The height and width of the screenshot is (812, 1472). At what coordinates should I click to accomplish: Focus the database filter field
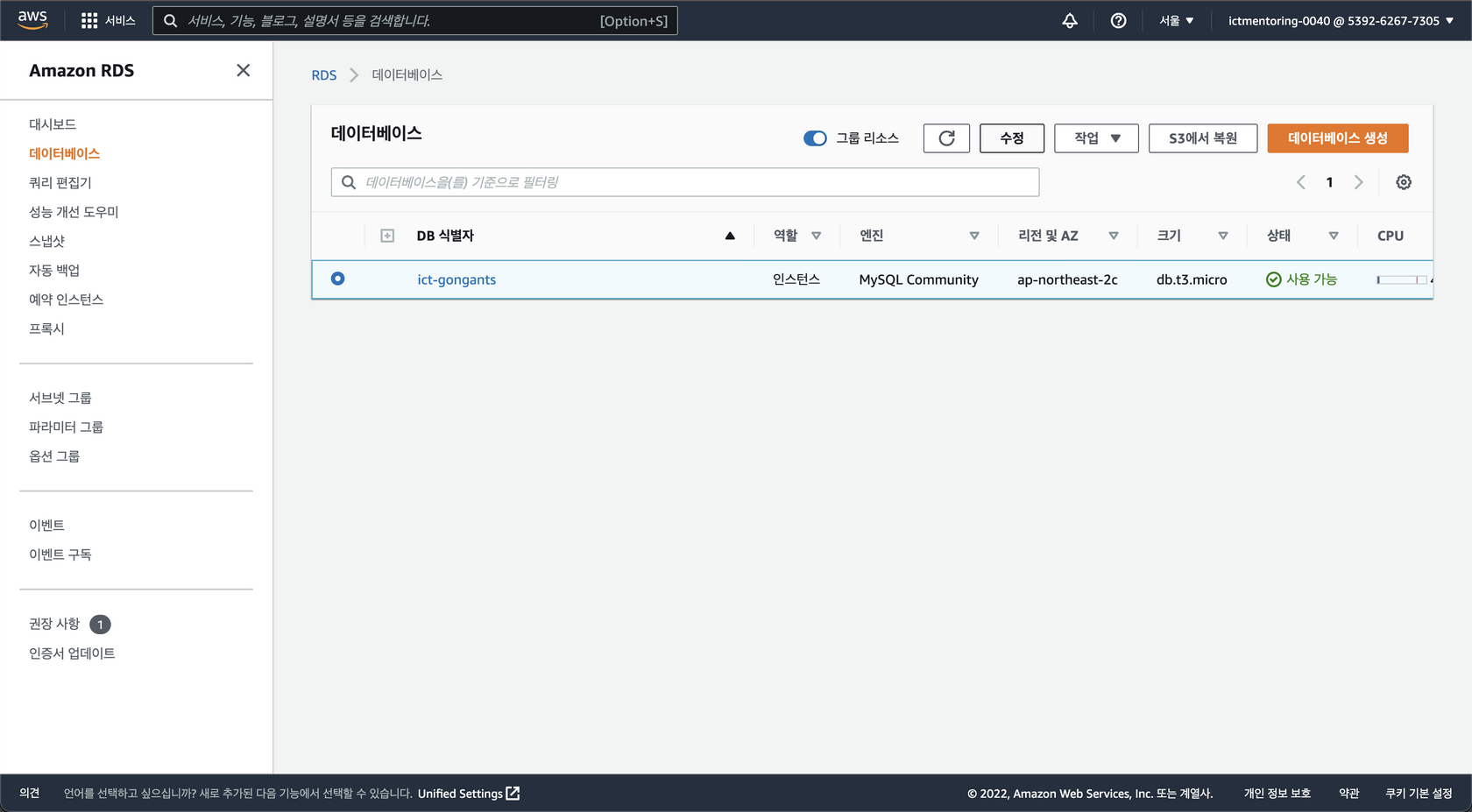click(685, 182)
